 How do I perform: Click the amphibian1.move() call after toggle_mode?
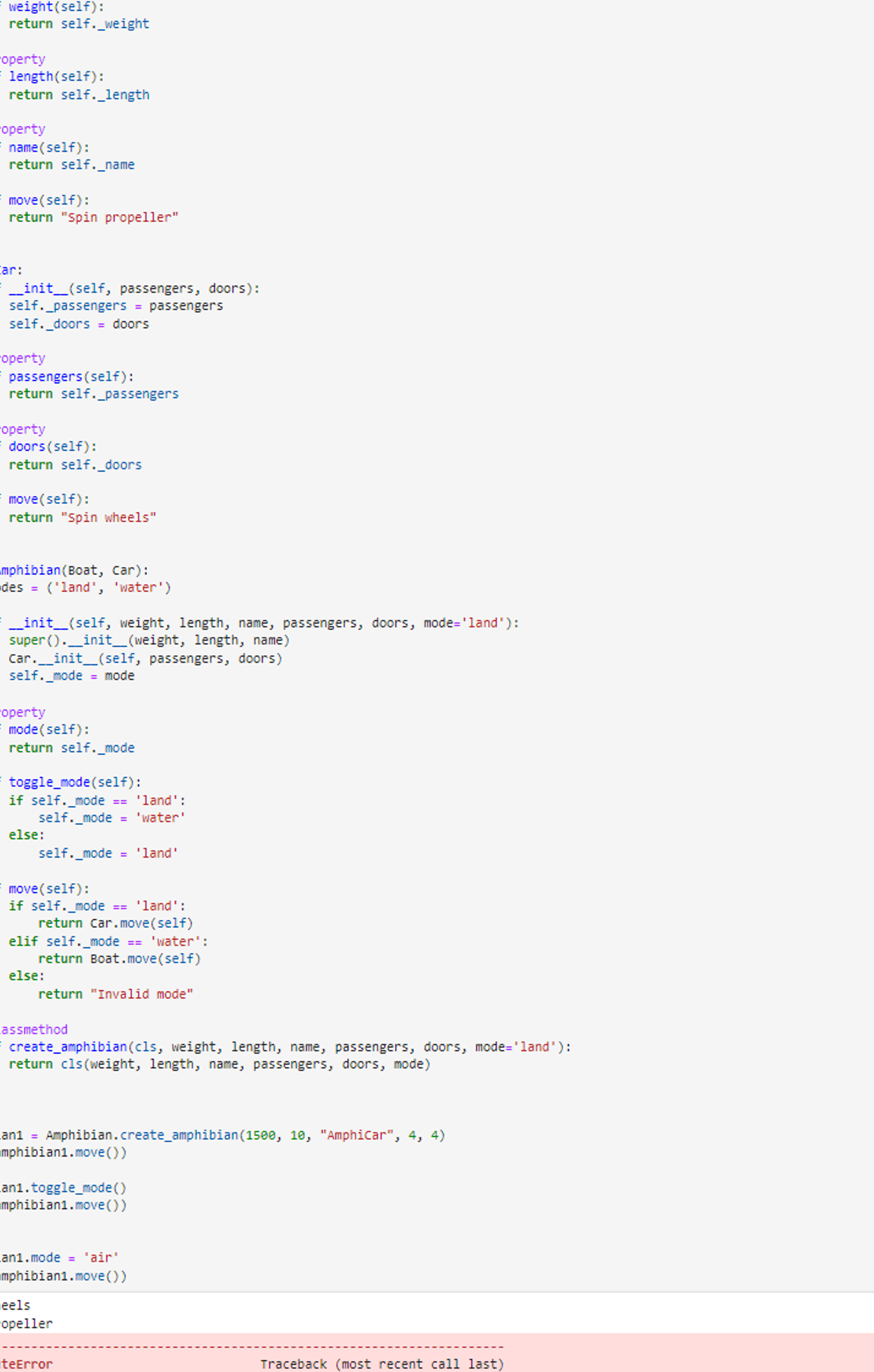(x=63, y=1204)
